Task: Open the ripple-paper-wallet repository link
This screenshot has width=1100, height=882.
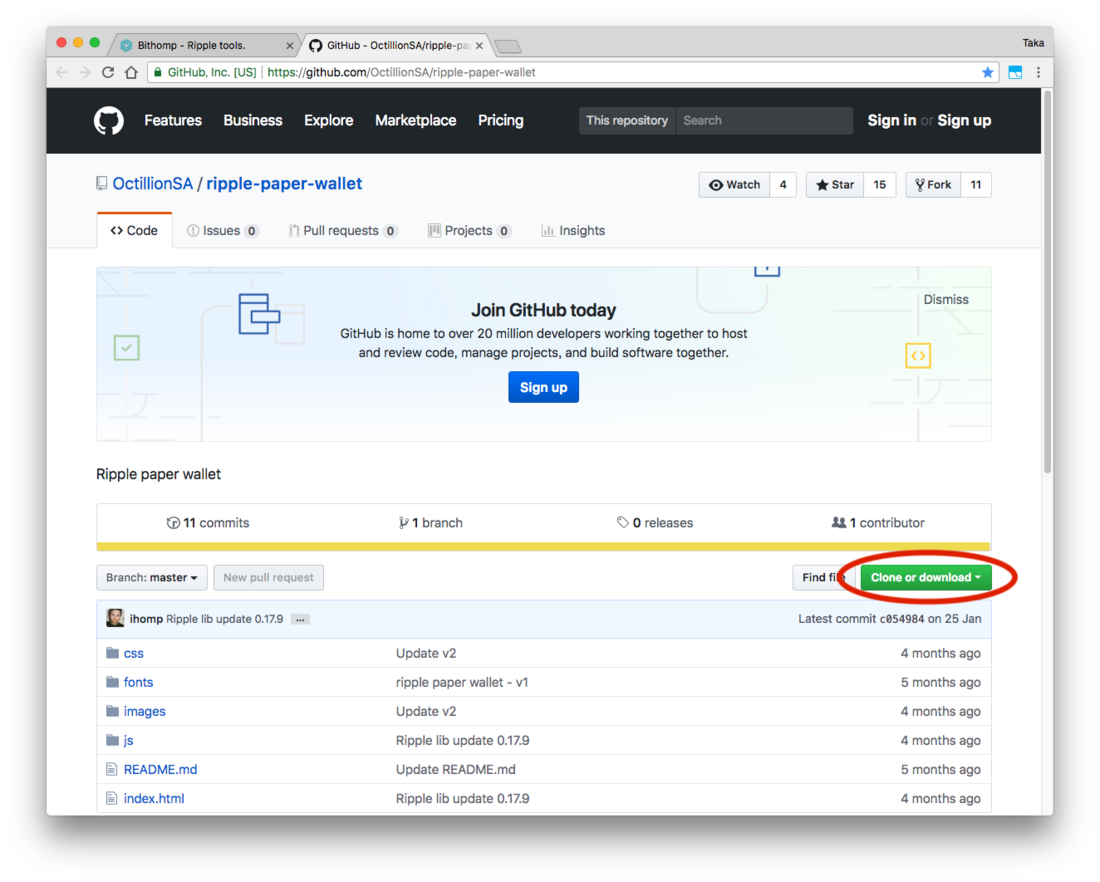Action: pos(284,184)
